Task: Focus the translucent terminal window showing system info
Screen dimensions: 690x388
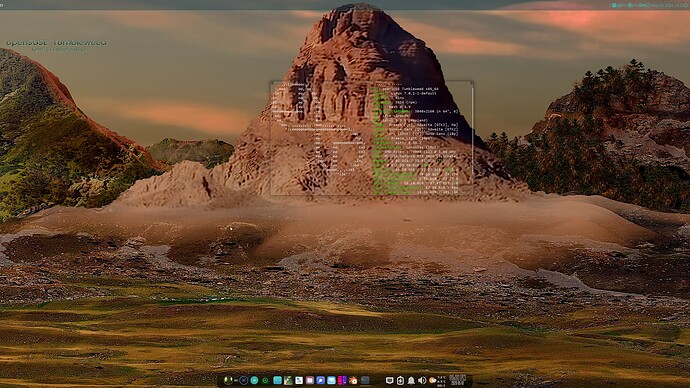Action: tap(372, 138)
